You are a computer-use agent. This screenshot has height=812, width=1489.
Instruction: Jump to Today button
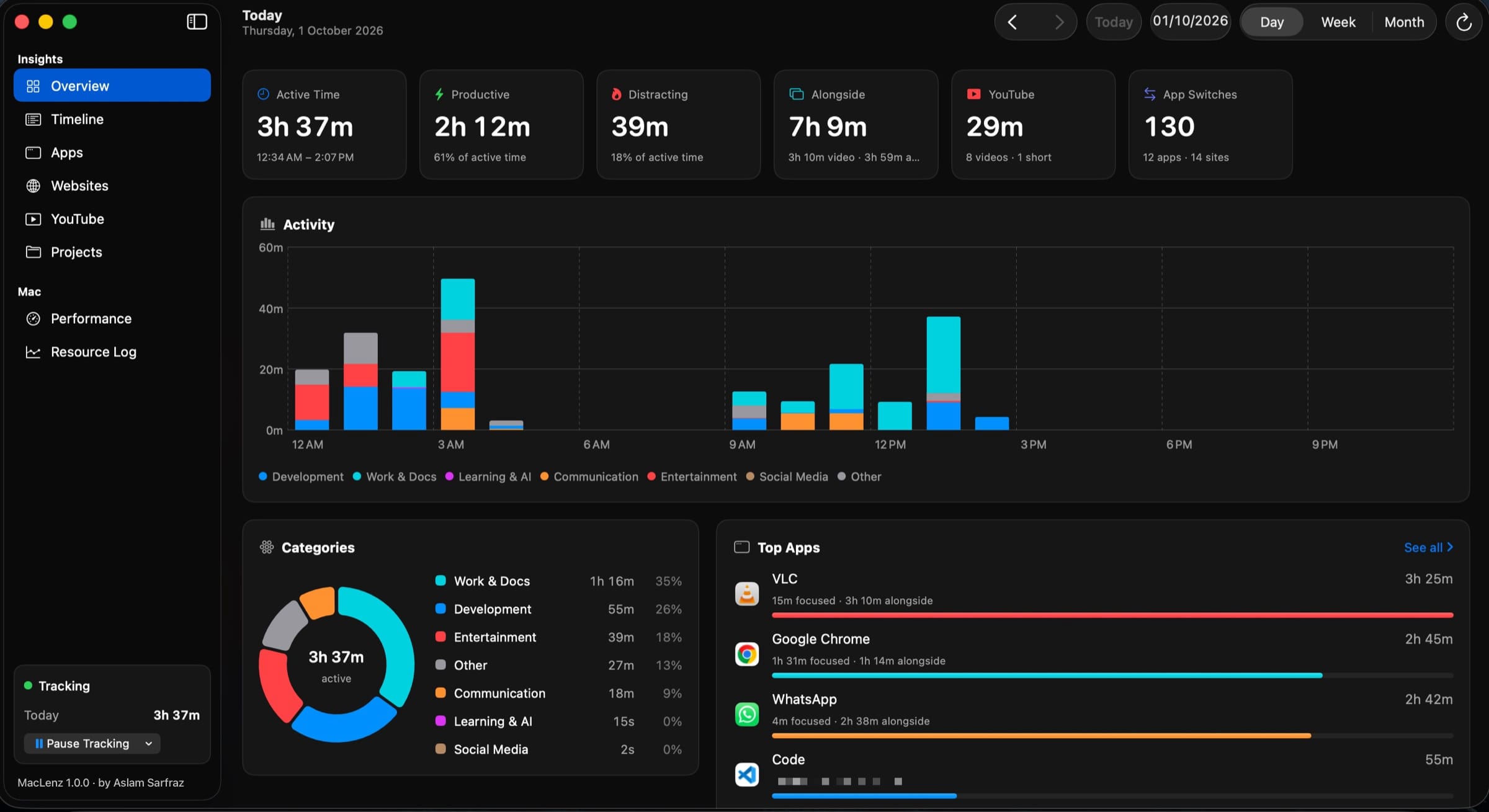tap(1114, 22)
